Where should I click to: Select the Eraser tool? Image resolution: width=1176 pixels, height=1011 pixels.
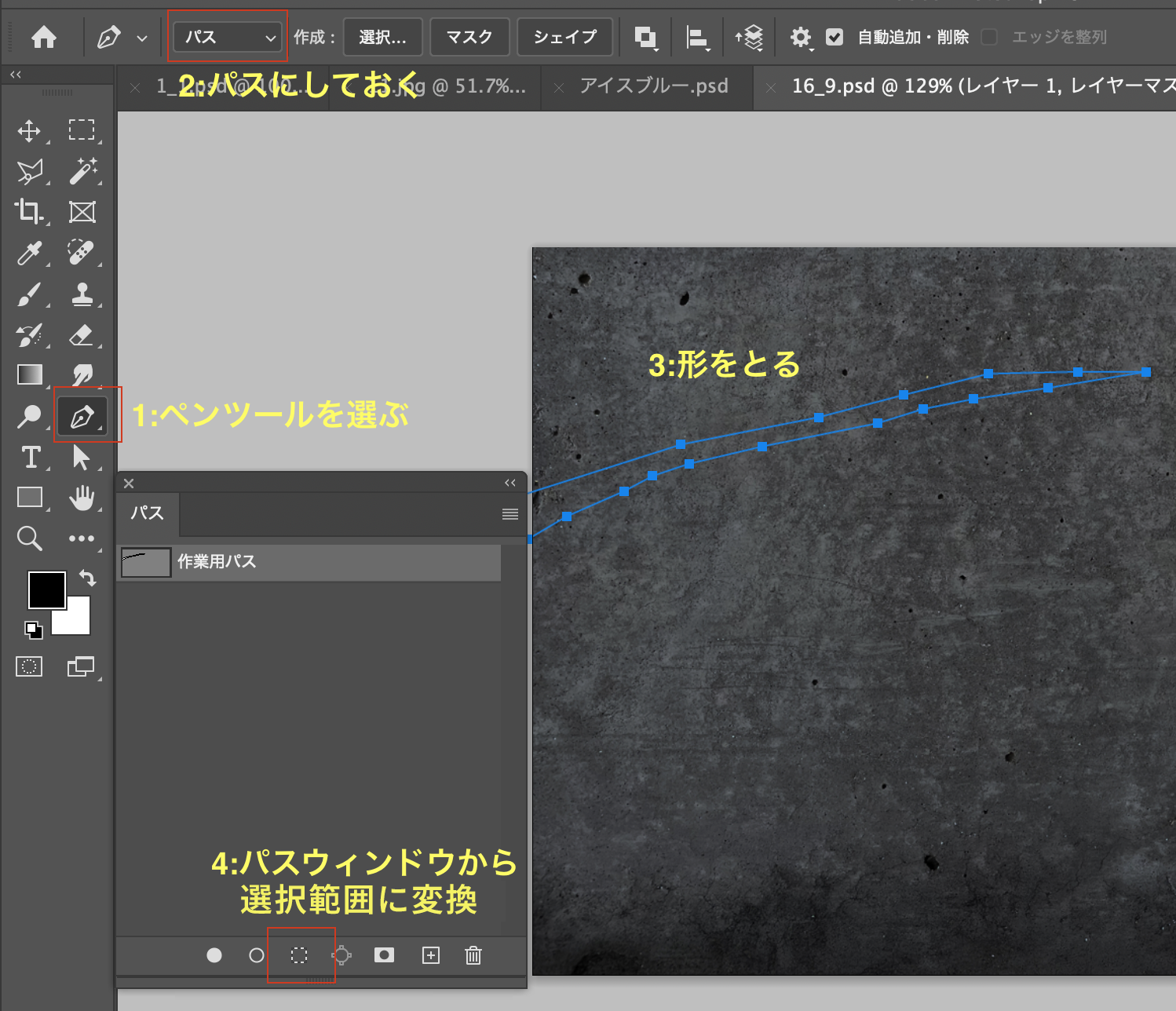pyautogui.click(x=82, y=335)
